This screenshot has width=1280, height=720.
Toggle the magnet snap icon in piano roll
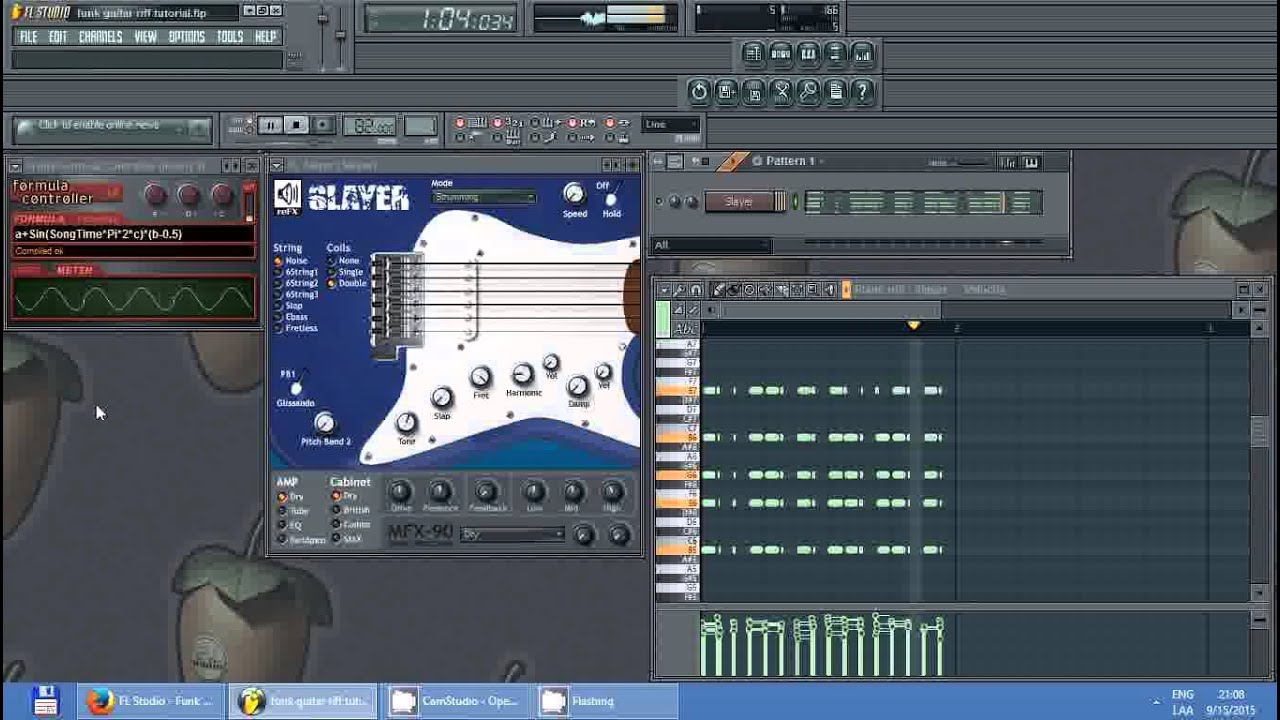[x=696, y=290]
